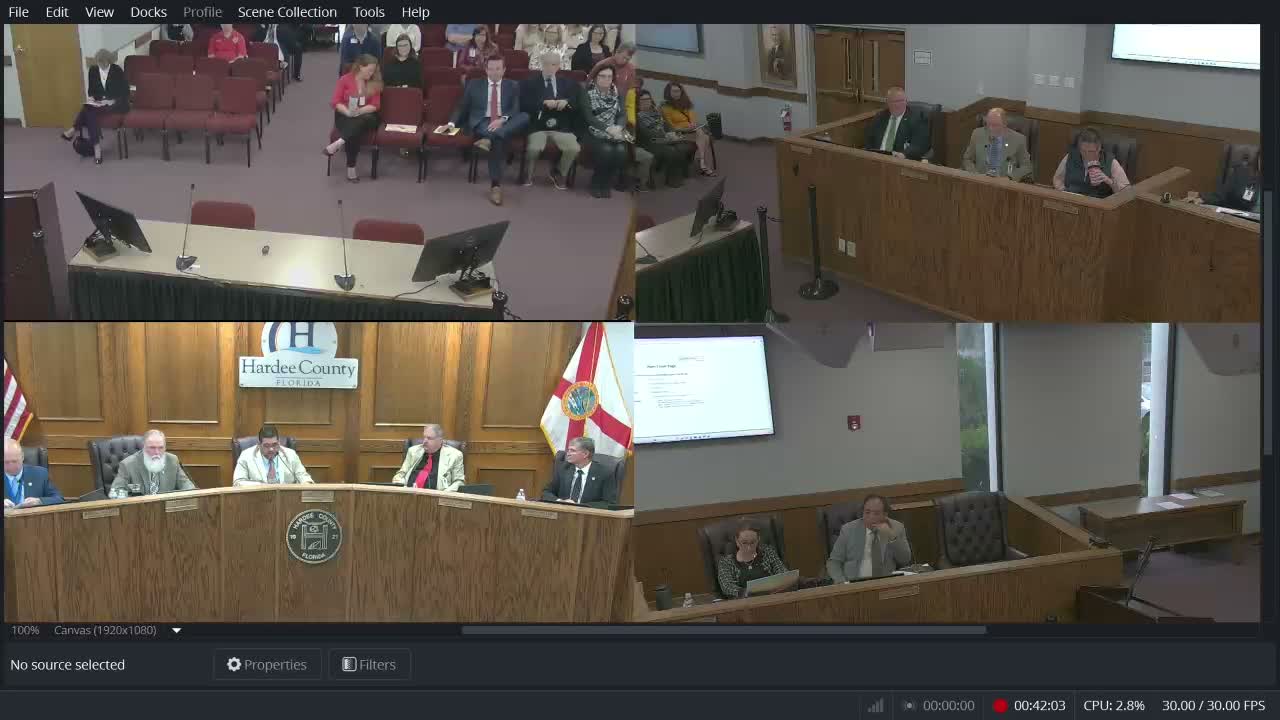Select the audience camera feed in preview
This screenshot has width=1280, height=720.
tap(318, 172)
